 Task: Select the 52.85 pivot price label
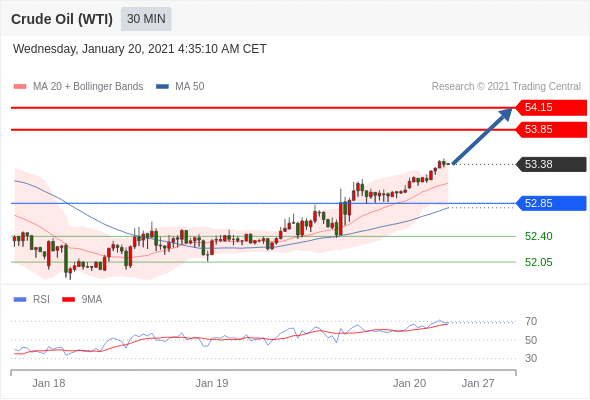551,204
